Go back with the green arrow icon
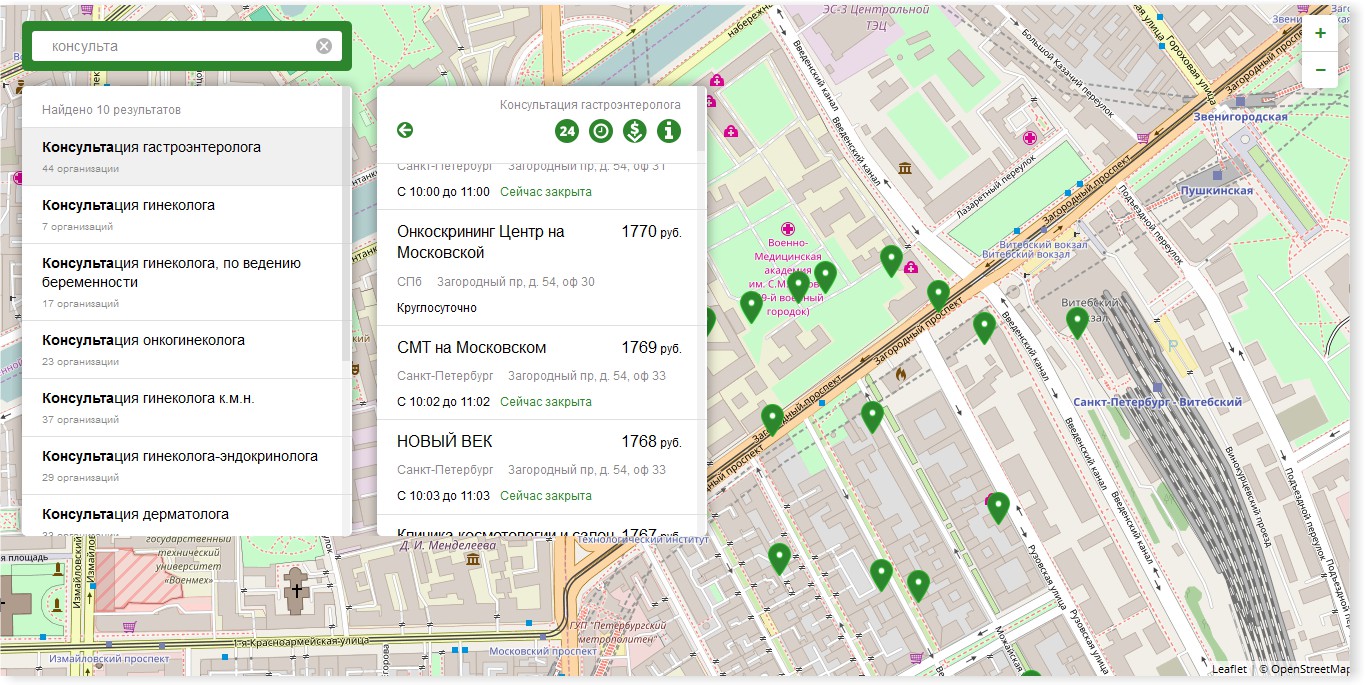 (x=405, y=130)
